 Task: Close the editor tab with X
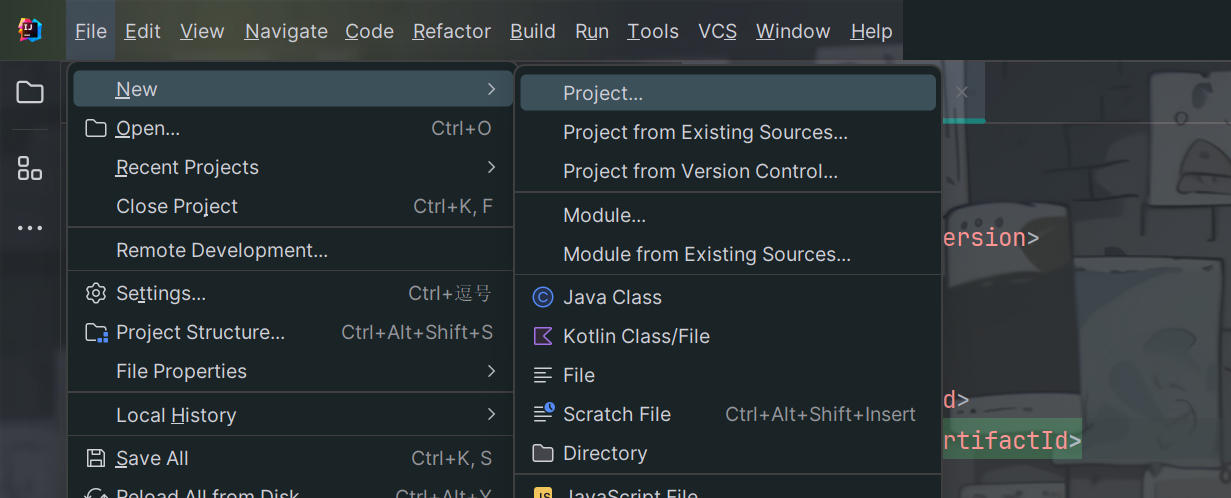962,92
